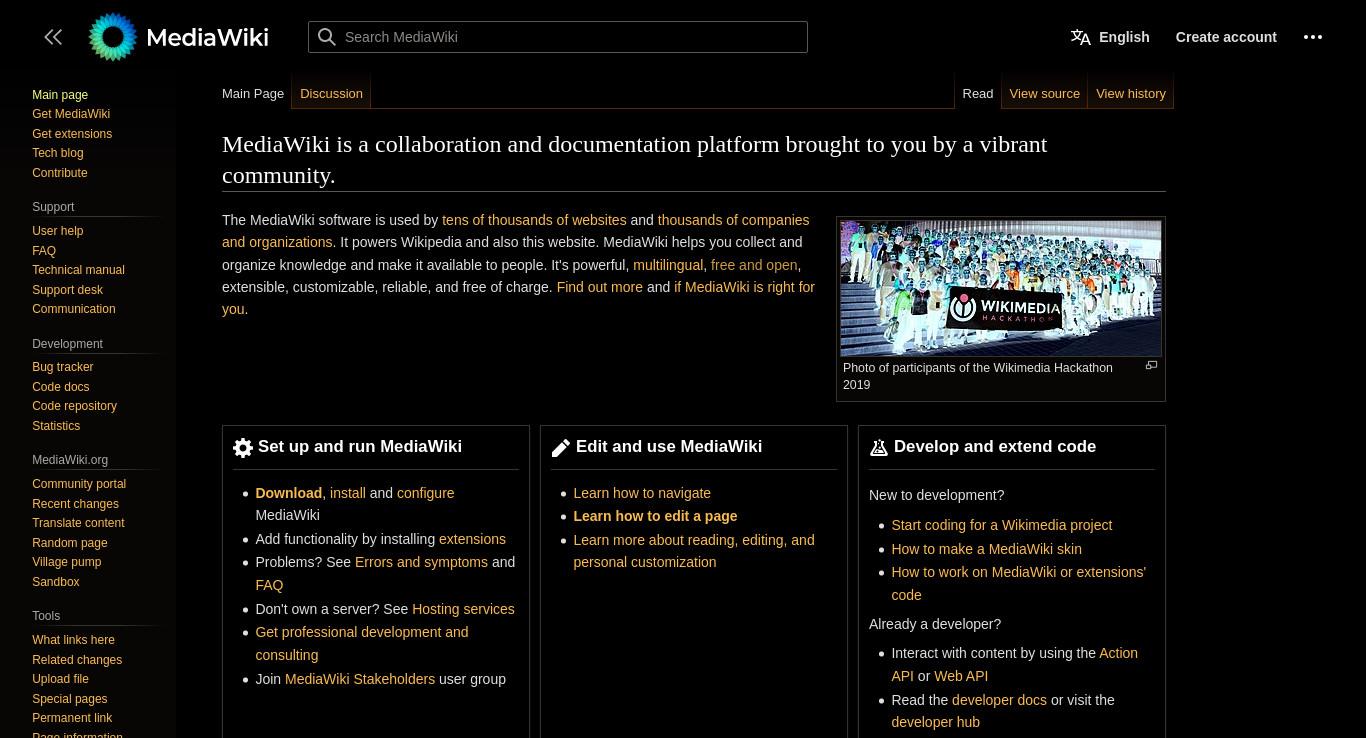This screenshot has width=1366, height=738.
Task: Open the 'developer hub' link
Action: tap(935, 722)
